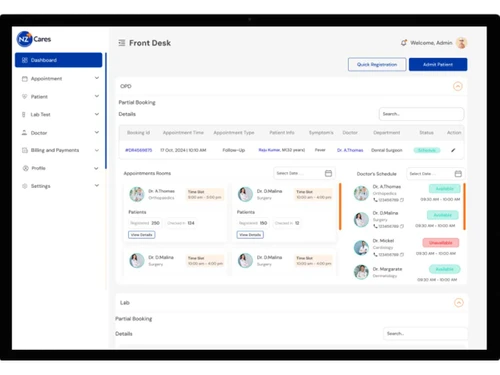500x375 pixels.
Task: Copy Dr. A.Thomas phone number icon
Action: pyautogui.click(x=402, y=200)
